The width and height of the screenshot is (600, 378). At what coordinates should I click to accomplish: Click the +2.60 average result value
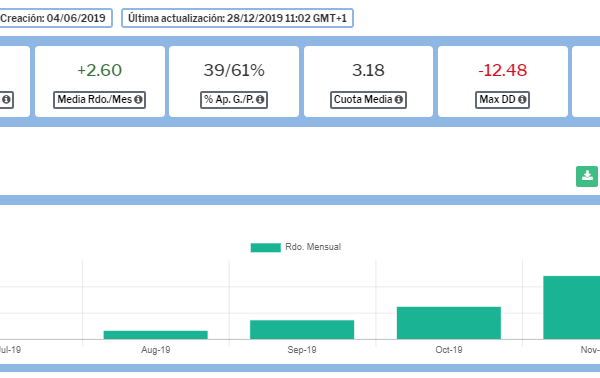[x=99, y=70]
